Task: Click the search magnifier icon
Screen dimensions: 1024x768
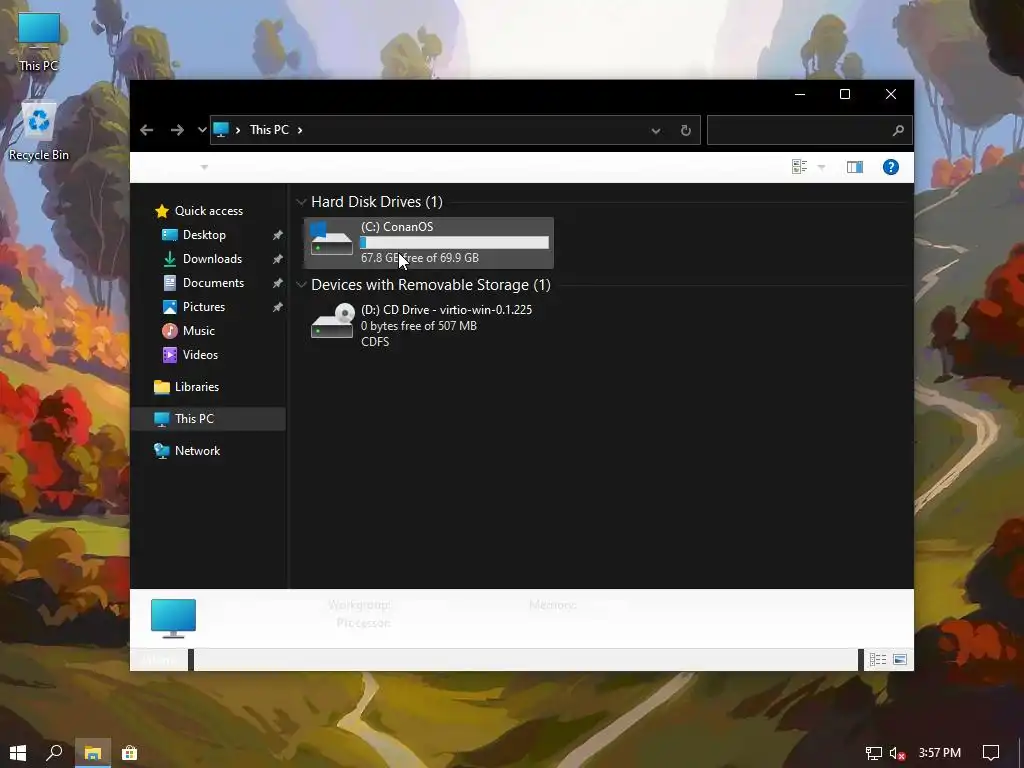Action: (x=898, y=131)
